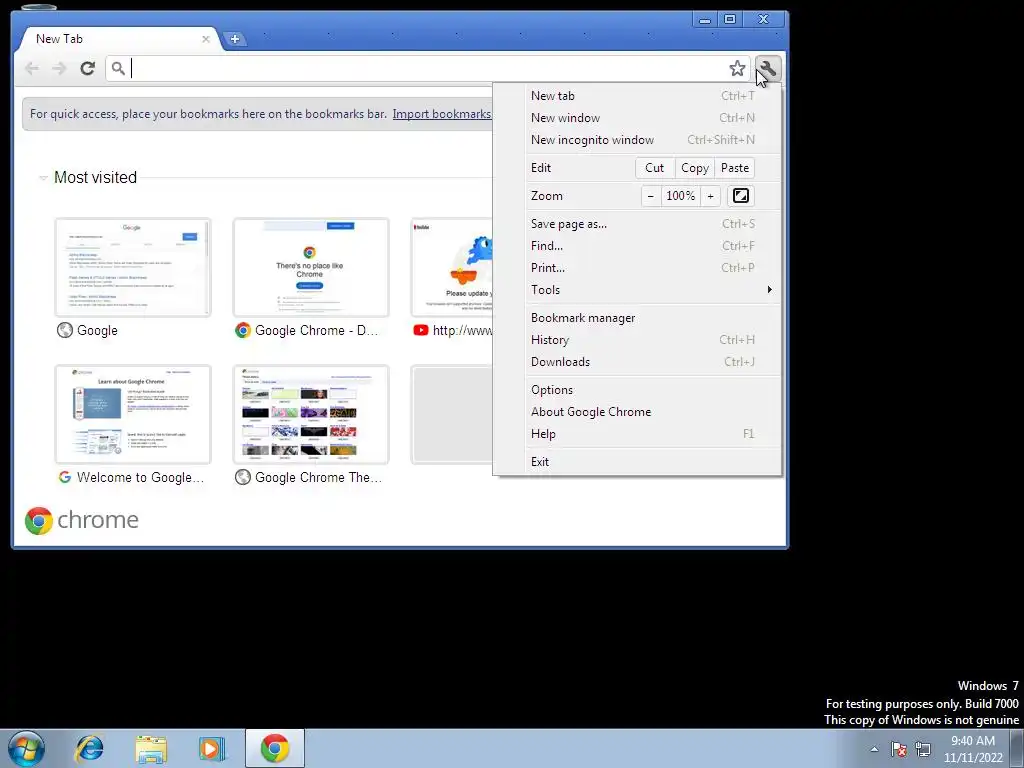Click the Paste button

tap(735, 168)
